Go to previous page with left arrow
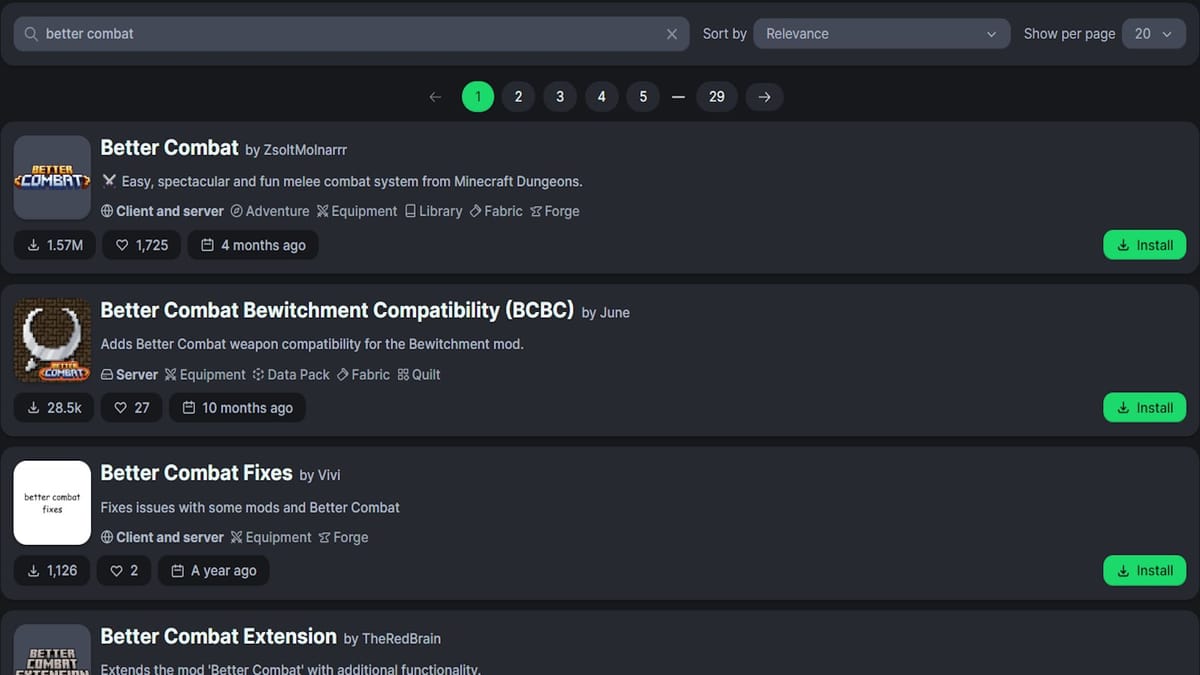Image resolution: width=1200 pixels, height=675 pixels. pyautogui.click(x=435, y=97)
